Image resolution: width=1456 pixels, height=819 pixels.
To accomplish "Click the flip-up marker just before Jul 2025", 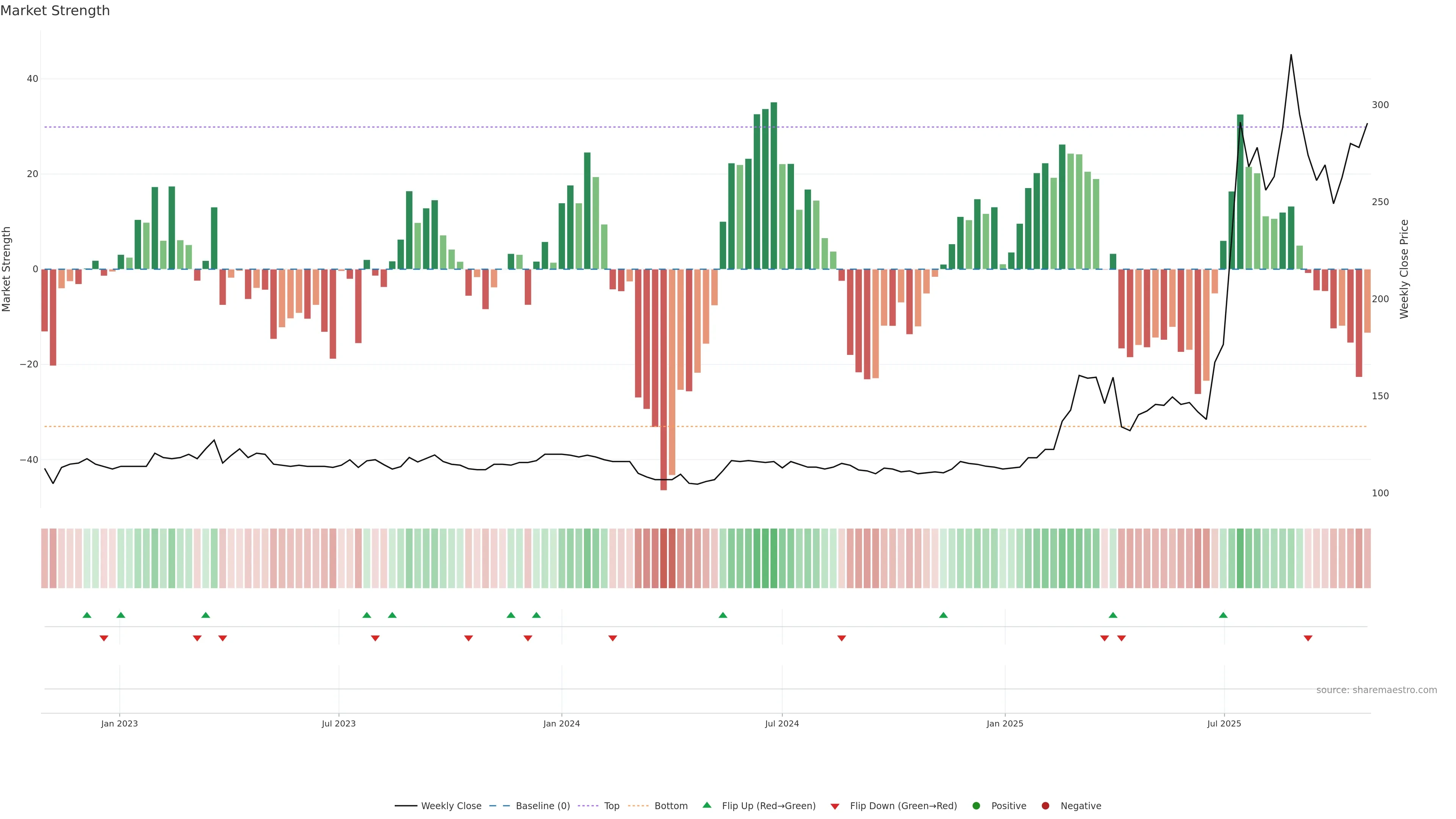I will click(1223, 615).
